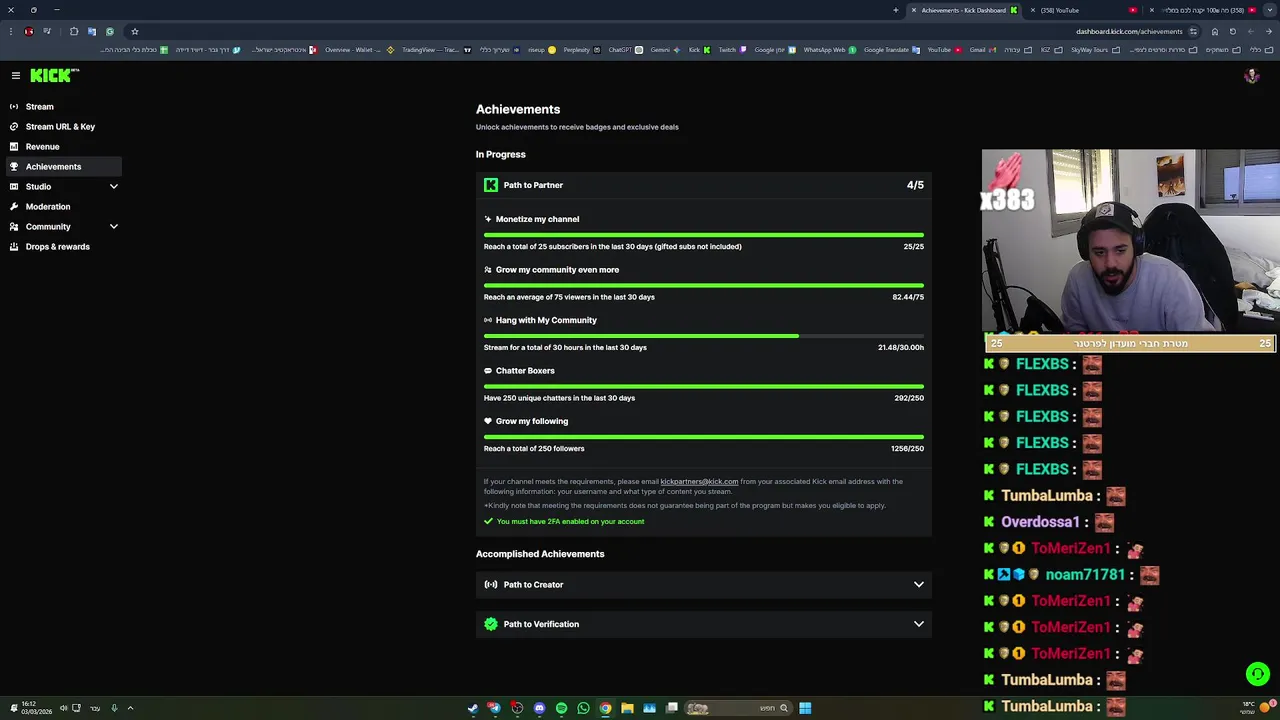1280x720 pixels.
Task: Click the 2FA enabled checkmark line
Action: [x=564, y=521]
